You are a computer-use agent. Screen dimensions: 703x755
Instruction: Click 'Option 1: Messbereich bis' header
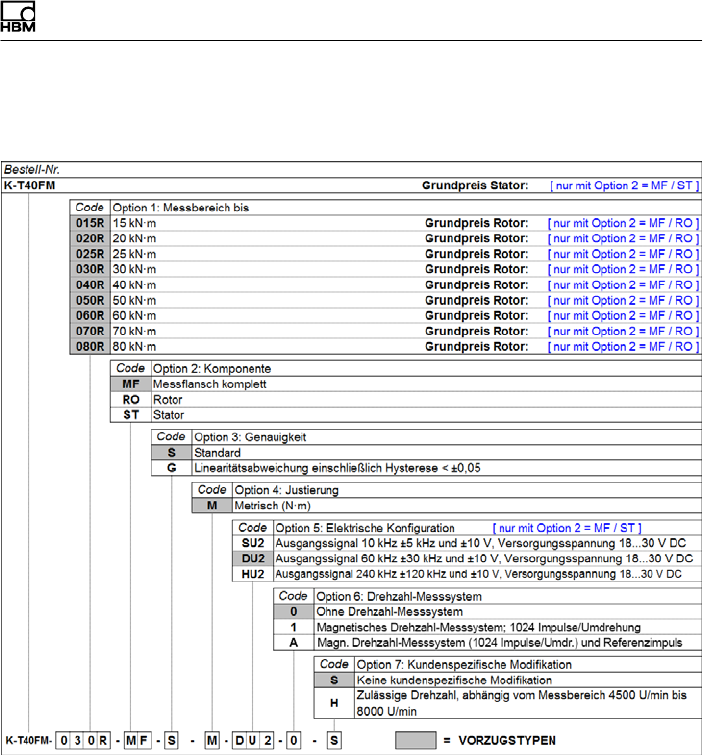coord(181,208)
